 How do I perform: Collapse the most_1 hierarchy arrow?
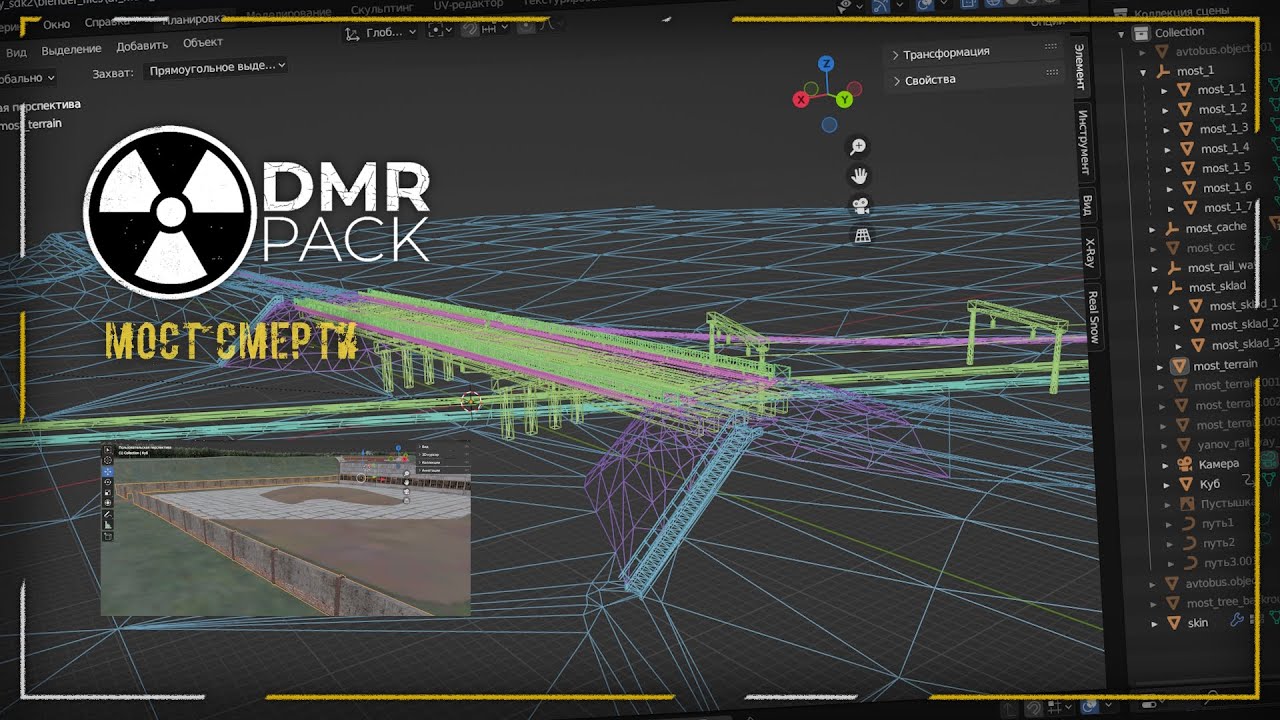[1142, 72]
